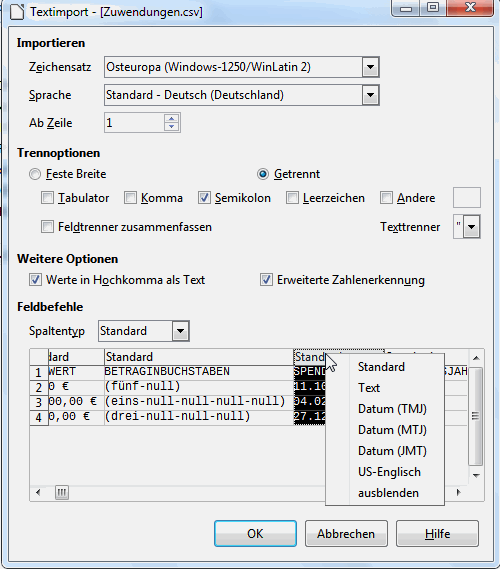The image size is (500, 569).
Task: Choose Standard in the column type menu
Action: [x=381, y=367]
